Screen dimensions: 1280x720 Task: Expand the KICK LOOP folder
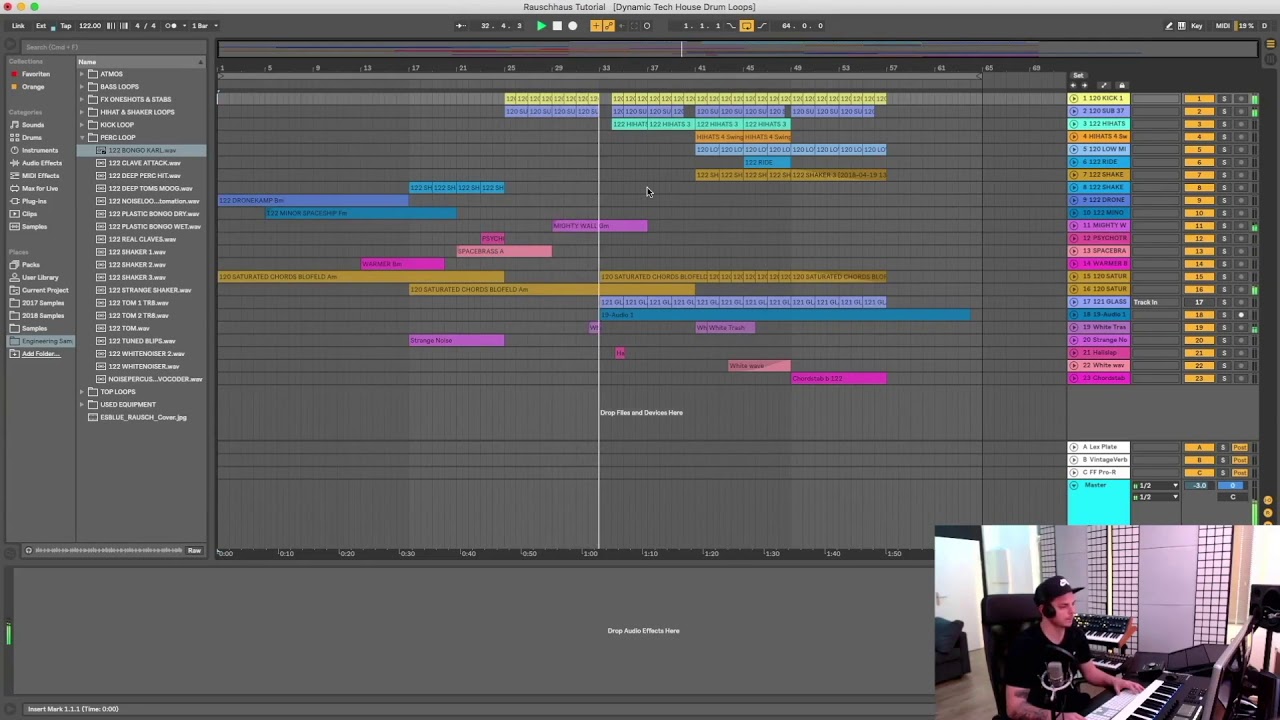(82, 125)
